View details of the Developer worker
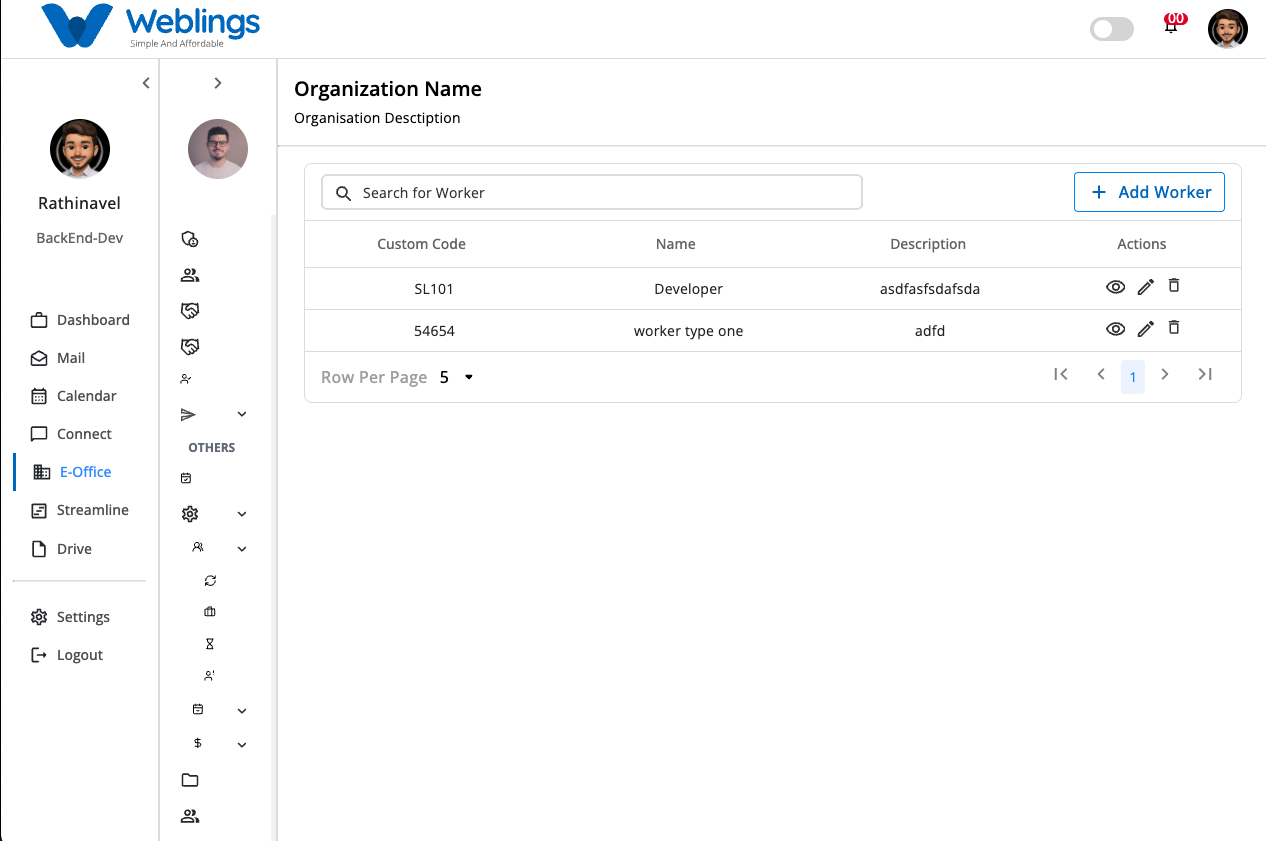This screenshot has height=841, width=1266. pos(1115,287)
